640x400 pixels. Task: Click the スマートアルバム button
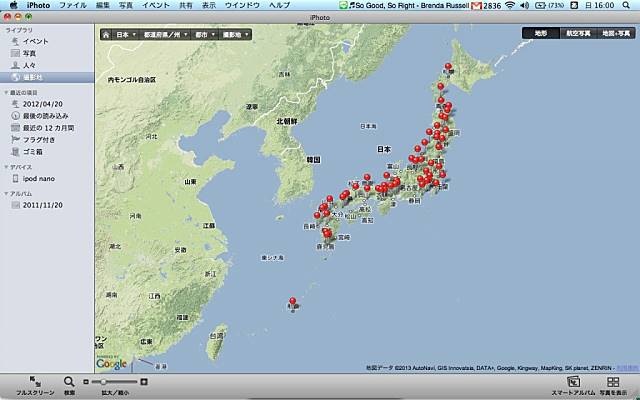tap(573, 386)
